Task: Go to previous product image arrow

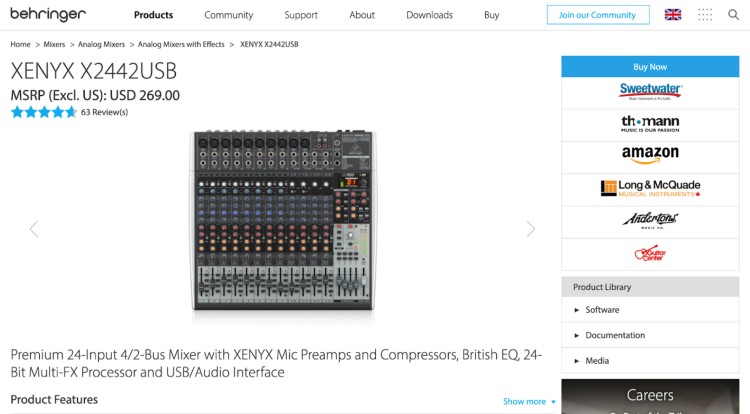Action: coord(33,229)
